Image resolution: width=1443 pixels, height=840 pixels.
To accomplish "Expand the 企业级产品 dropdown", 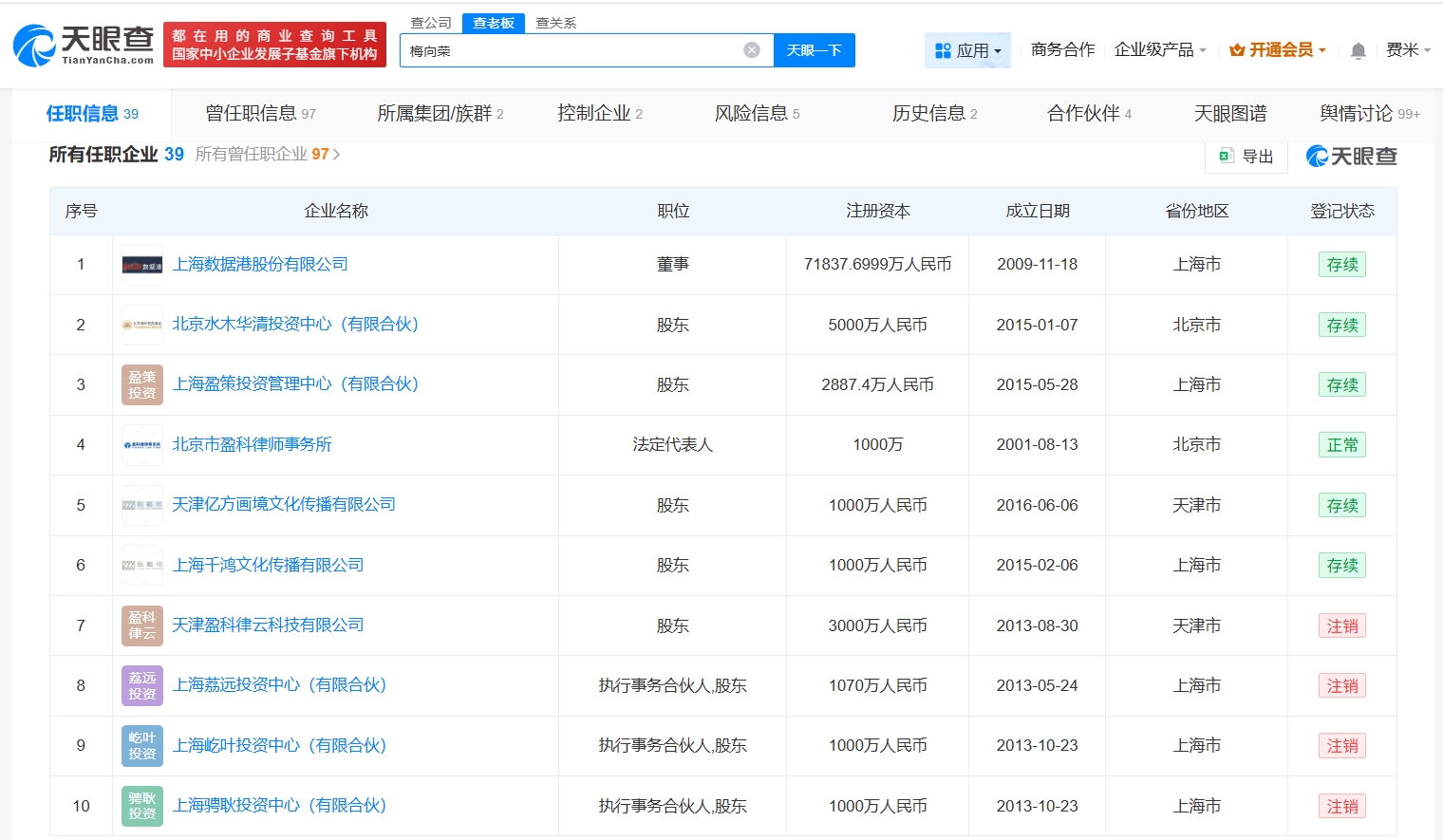I will pos(1160,50).
